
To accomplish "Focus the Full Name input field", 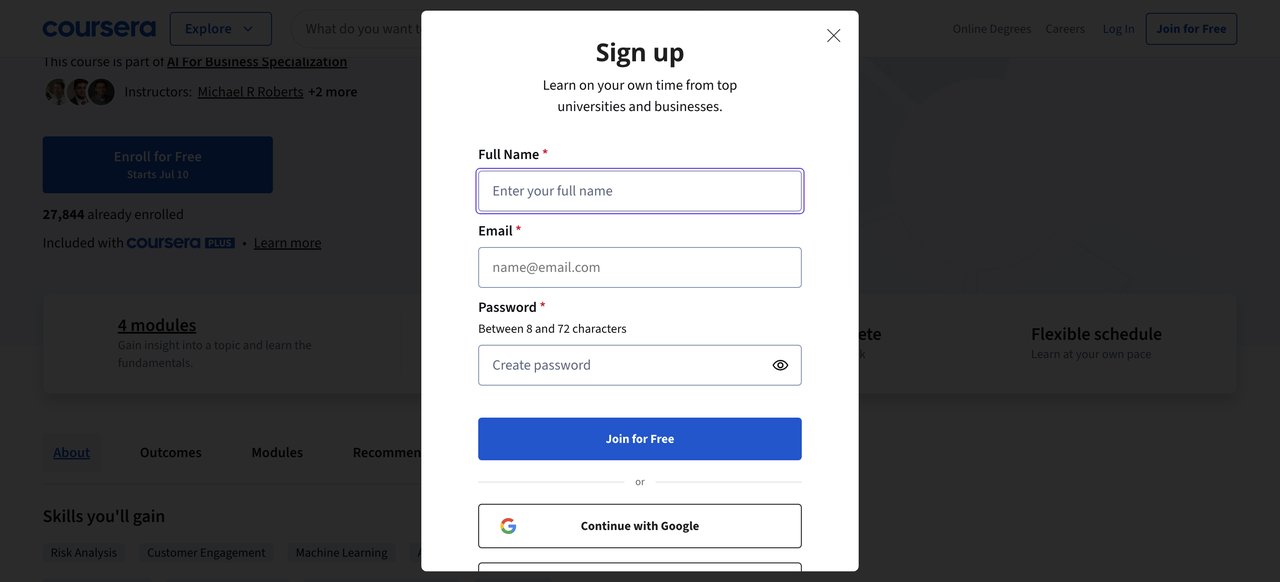I will (x=640, y=191).
